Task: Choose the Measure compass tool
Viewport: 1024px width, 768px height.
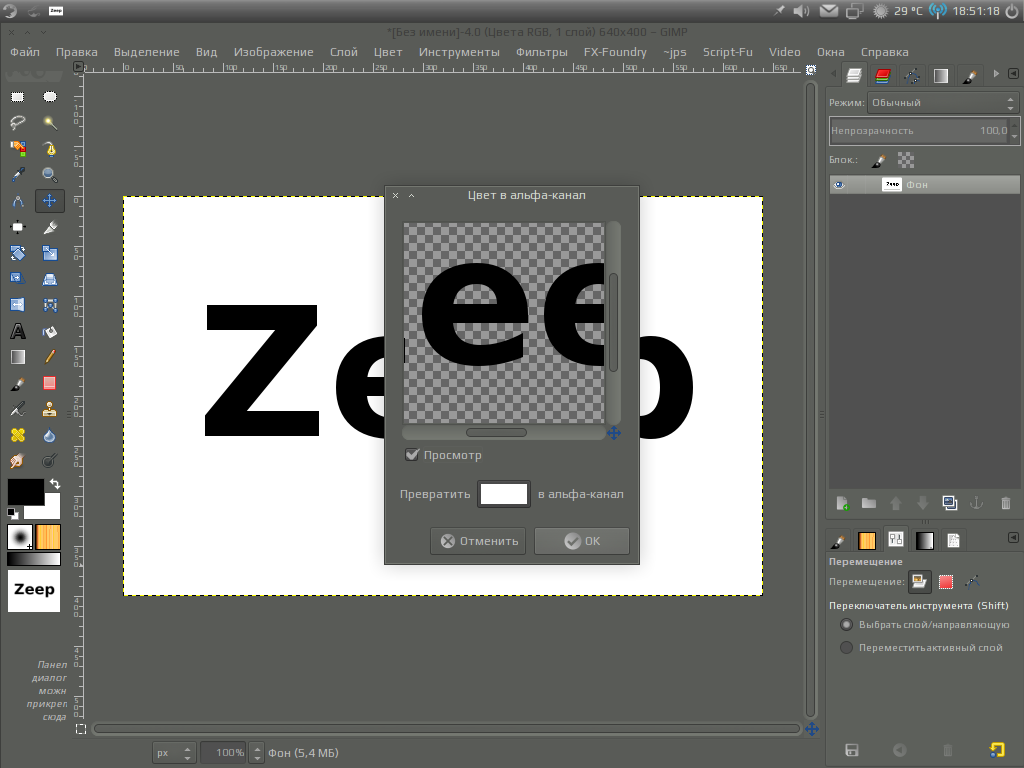Action: [x=18, y=201]
